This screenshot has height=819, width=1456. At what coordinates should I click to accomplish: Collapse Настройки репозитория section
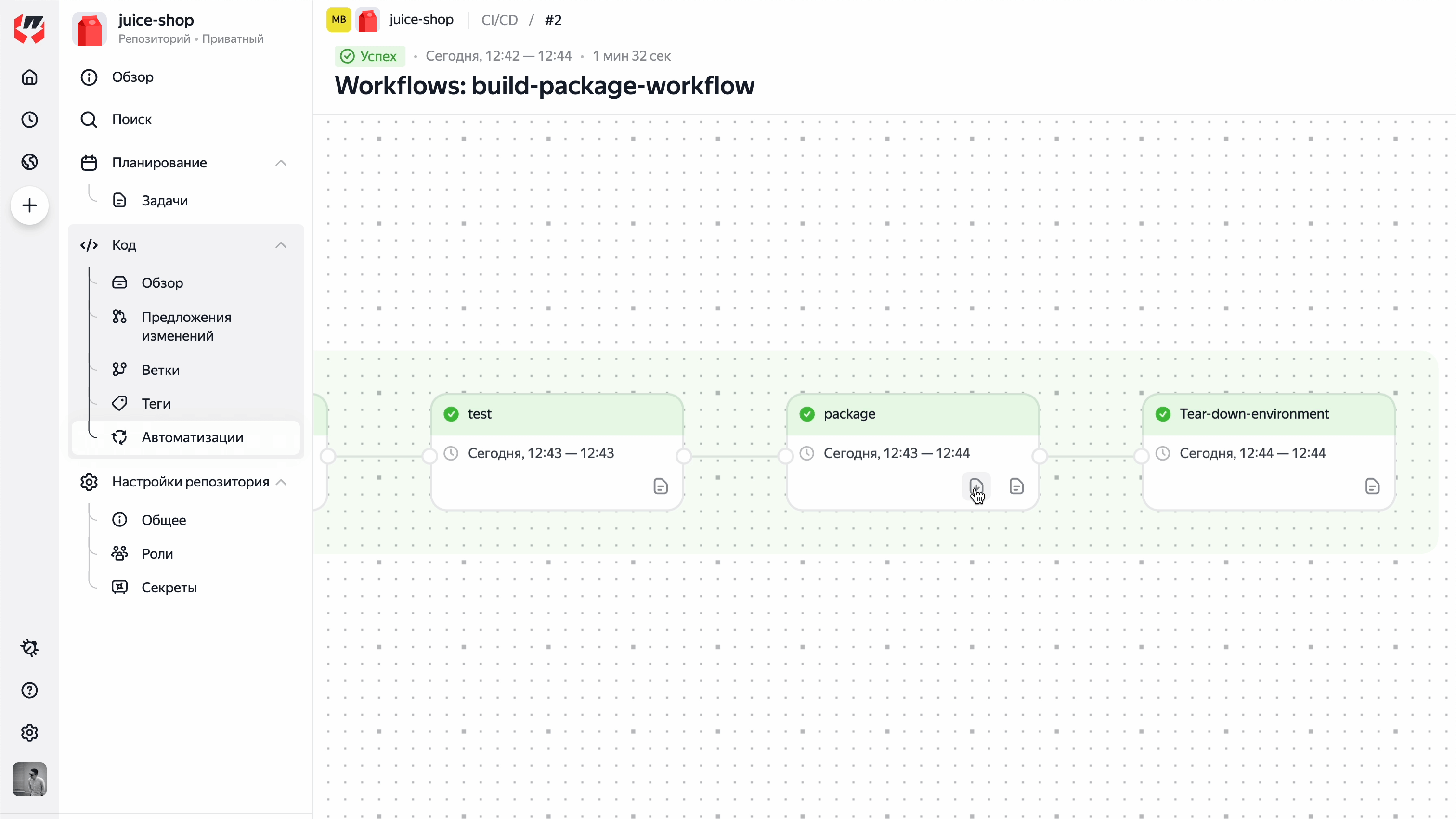tap(281, 482)
